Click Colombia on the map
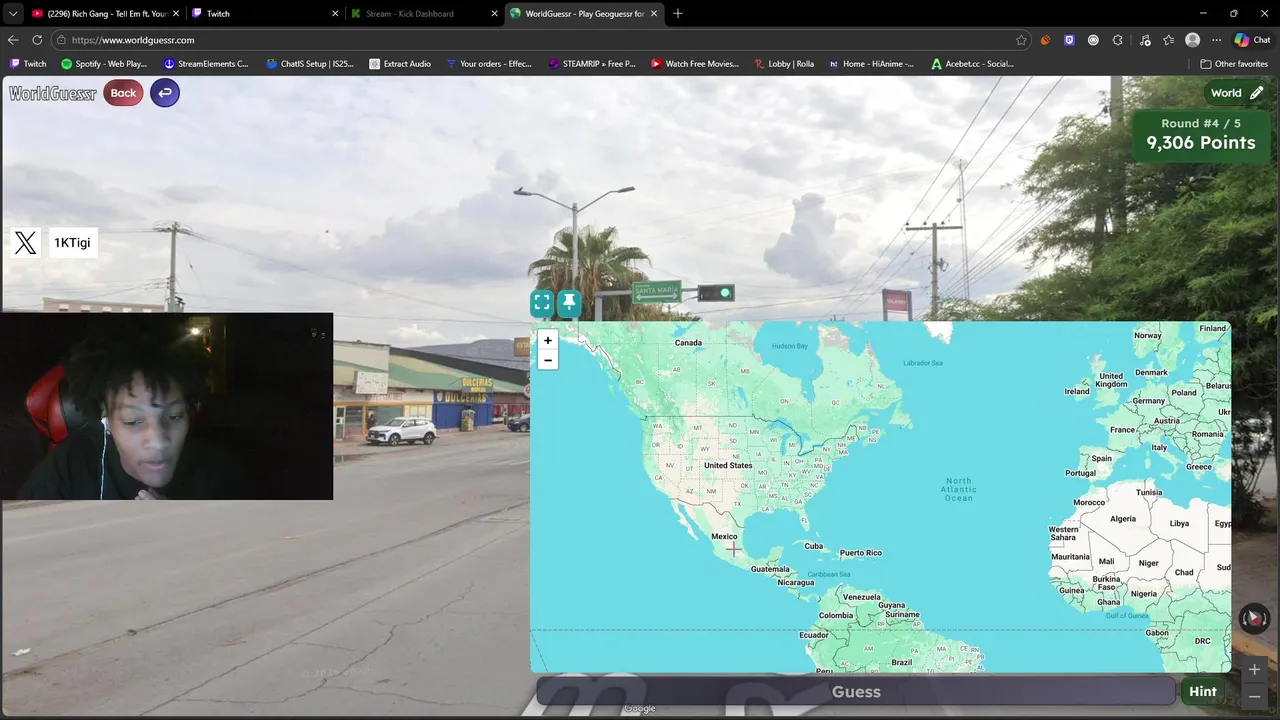Screen dimensions: 1280x720 click(836, 616)
